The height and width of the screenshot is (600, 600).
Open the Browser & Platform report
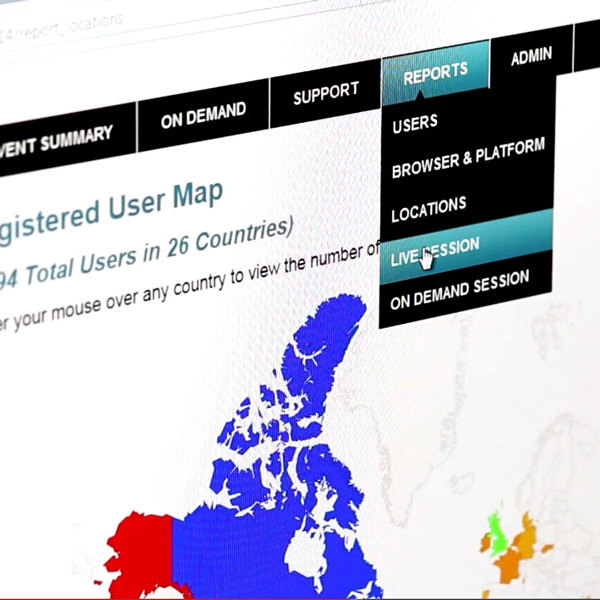(x=467, y=159)
